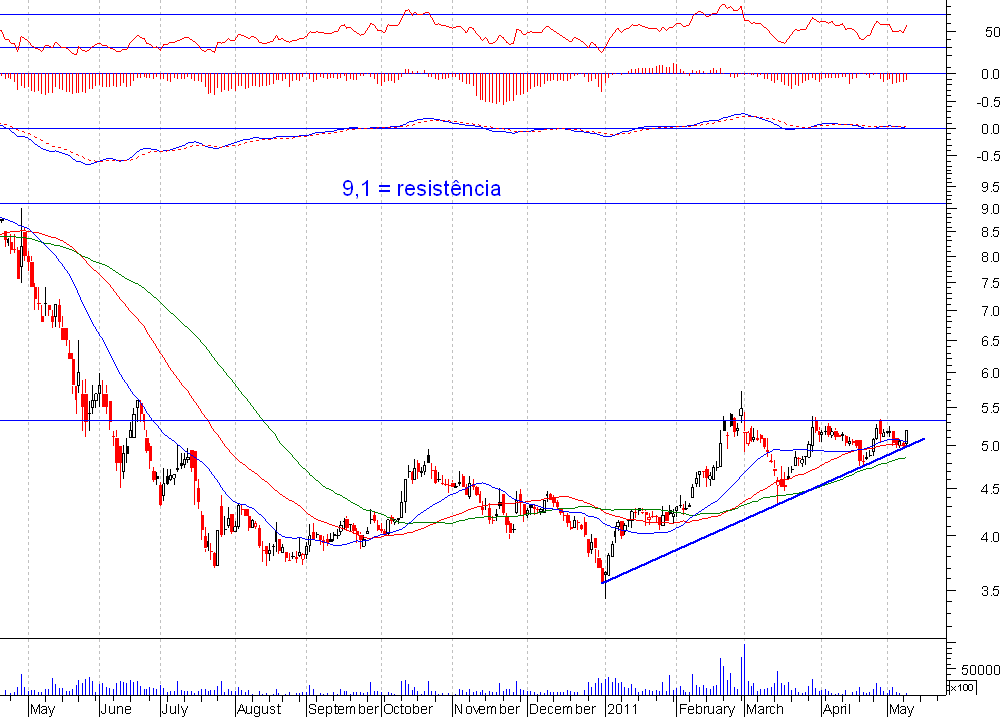
Task: Select the October label on the time axis
Action: 409,709
